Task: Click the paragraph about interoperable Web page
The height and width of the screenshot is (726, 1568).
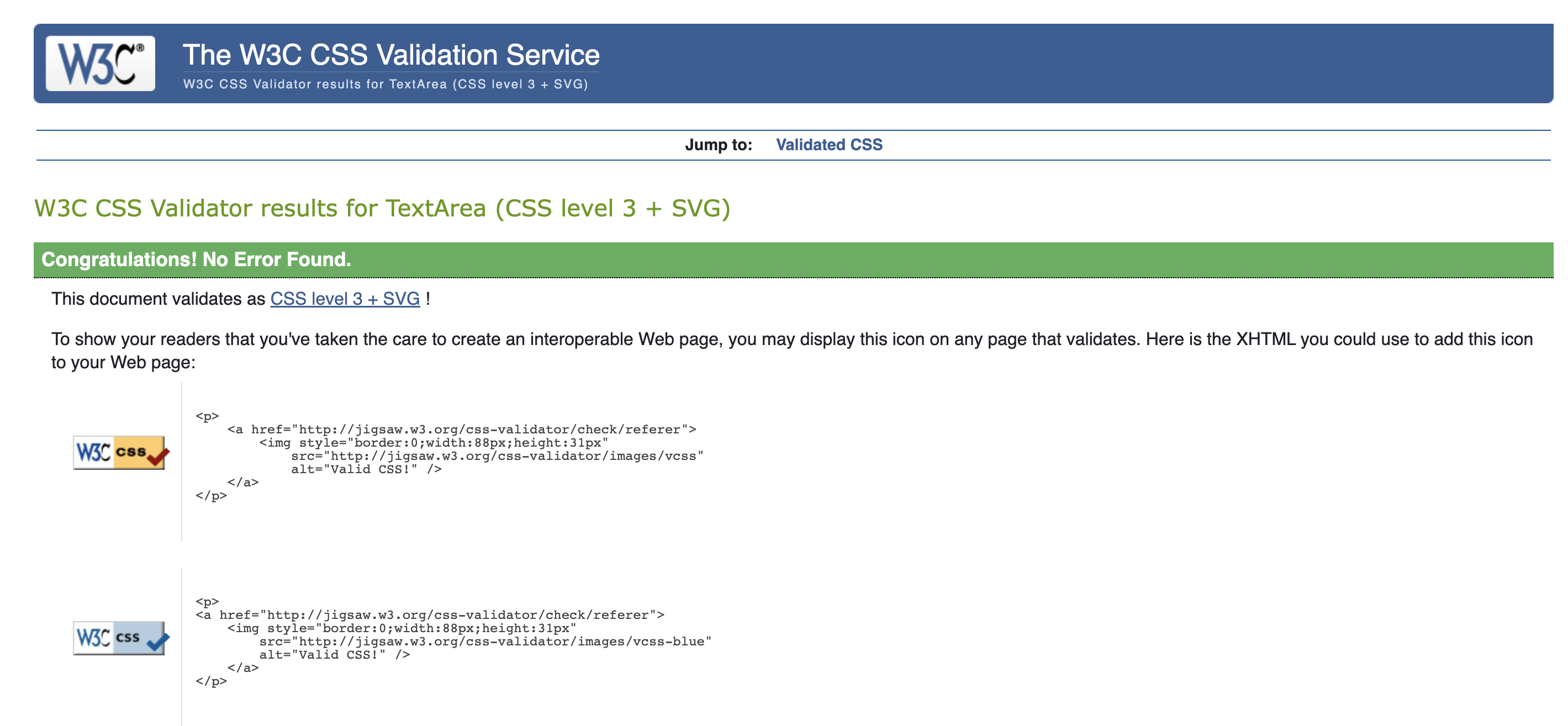Action: pos(791,351)
